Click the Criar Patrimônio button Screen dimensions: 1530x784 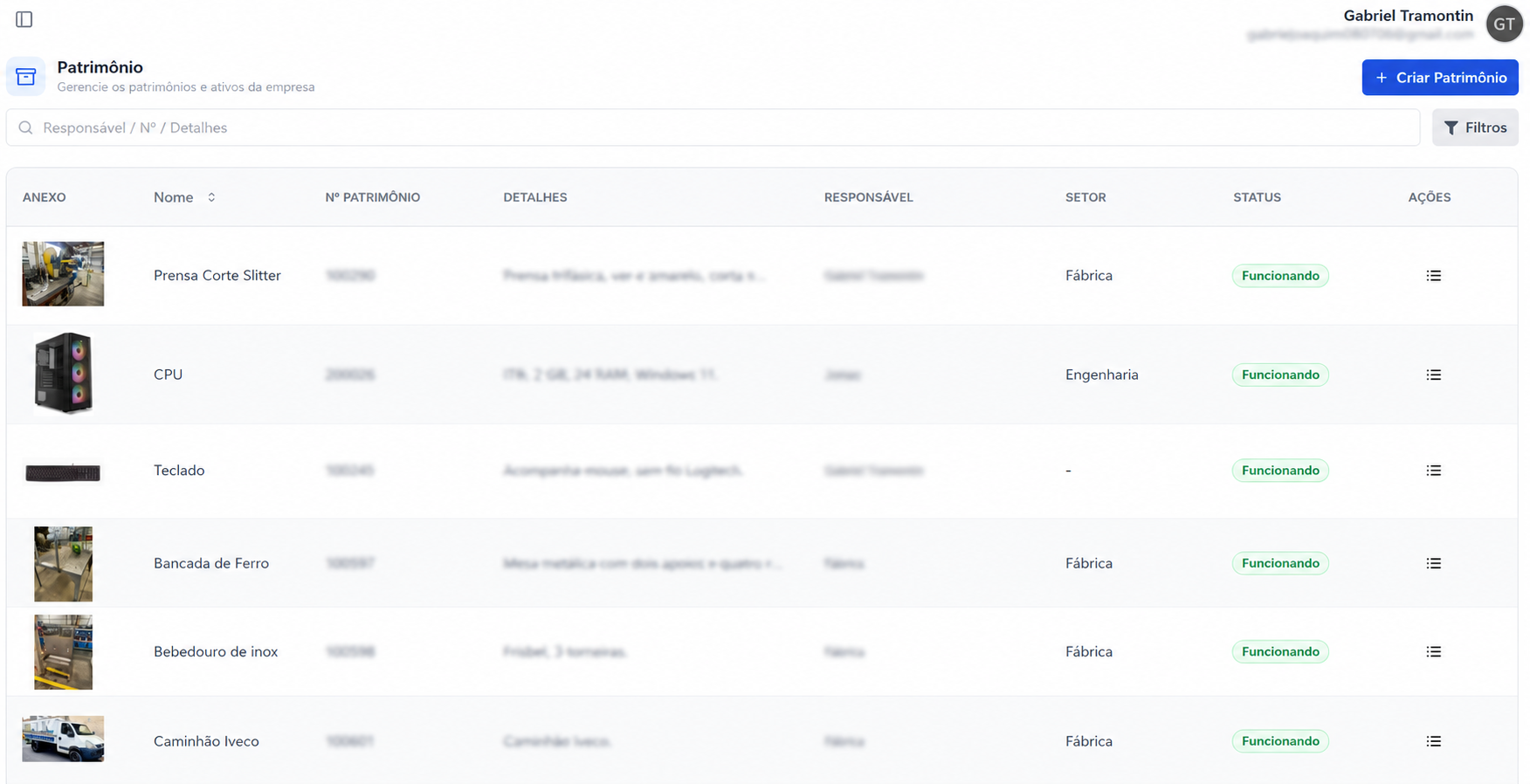point(1440,78)
